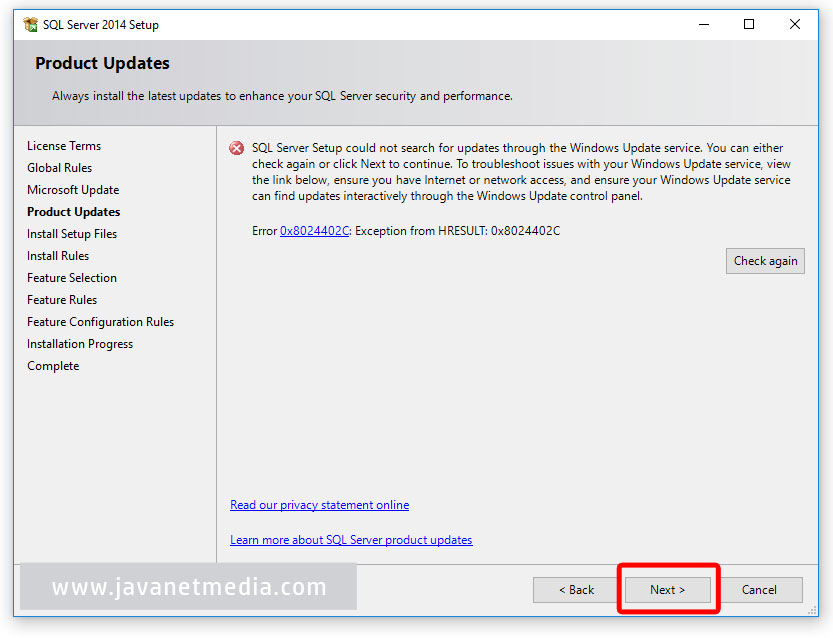833x638 pixels.
Task: Click Next to continue setup
Action: tap(667, 589)
